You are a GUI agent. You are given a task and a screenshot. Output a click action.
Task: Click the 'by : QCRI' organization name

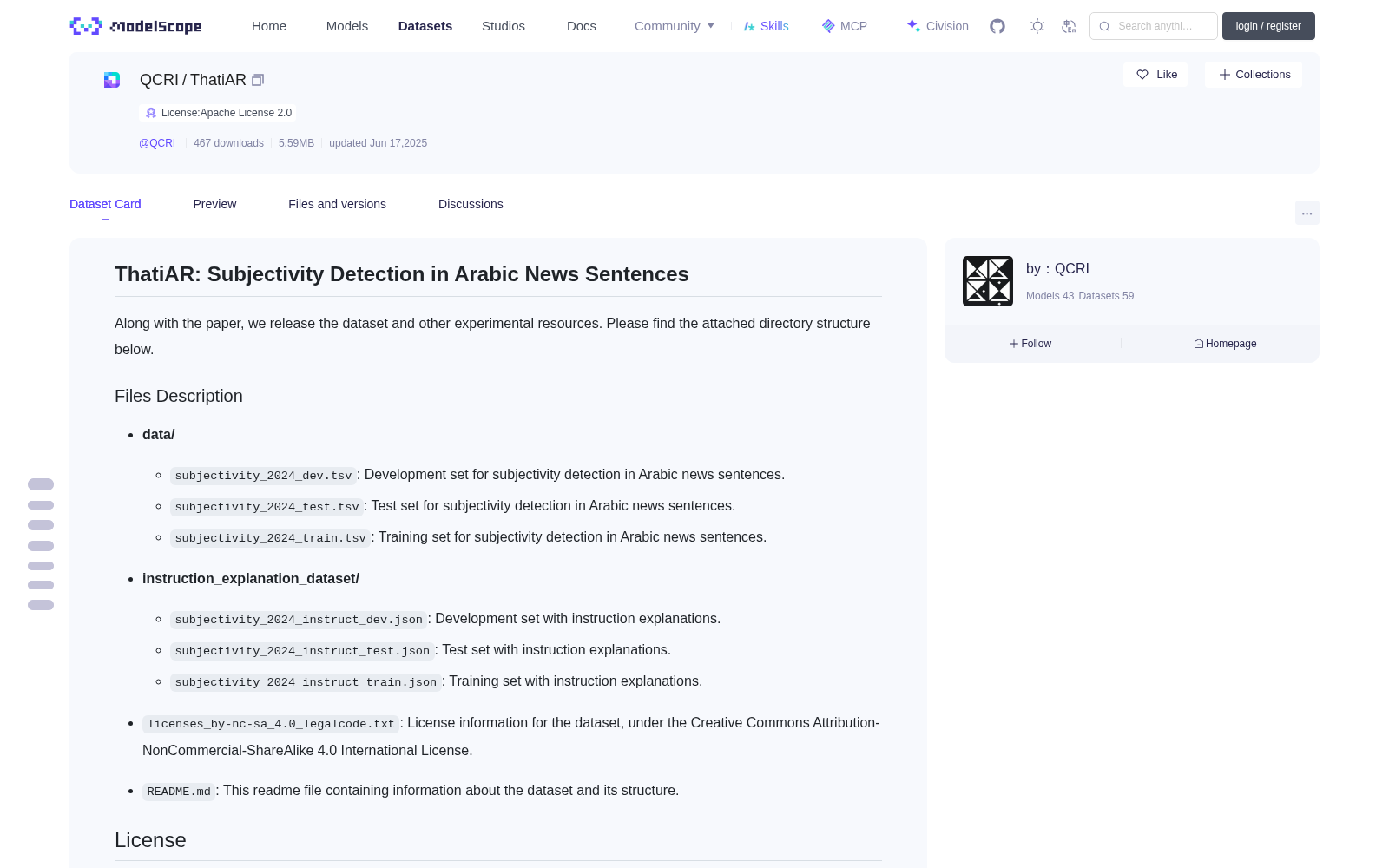[x=1057, y=269]
